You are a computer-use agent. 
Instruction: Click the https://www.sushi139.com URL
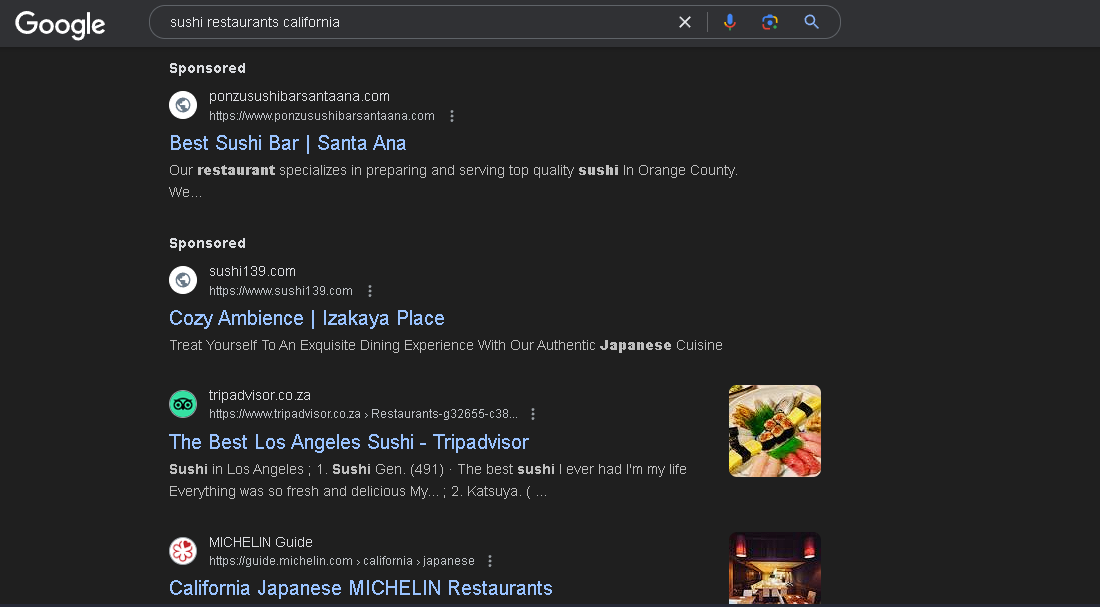point(281,291)
